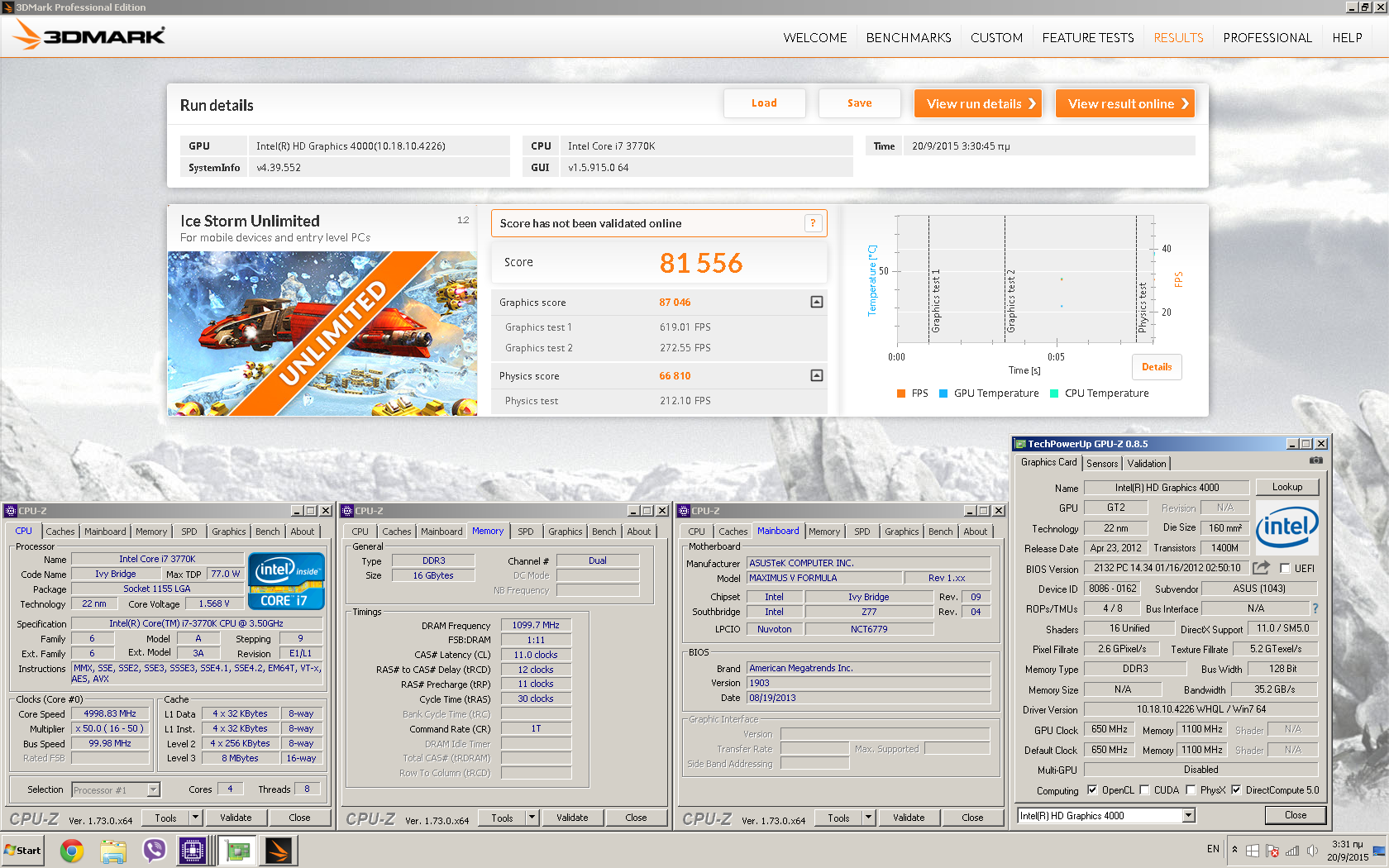
Task: Open the BENCHMARKS page in 3DMark
Action: point(909,38)
